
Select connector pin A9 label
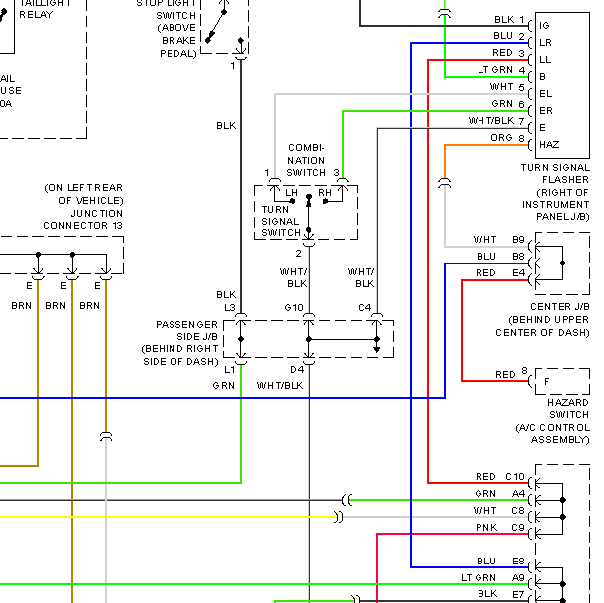click(518, 578)
